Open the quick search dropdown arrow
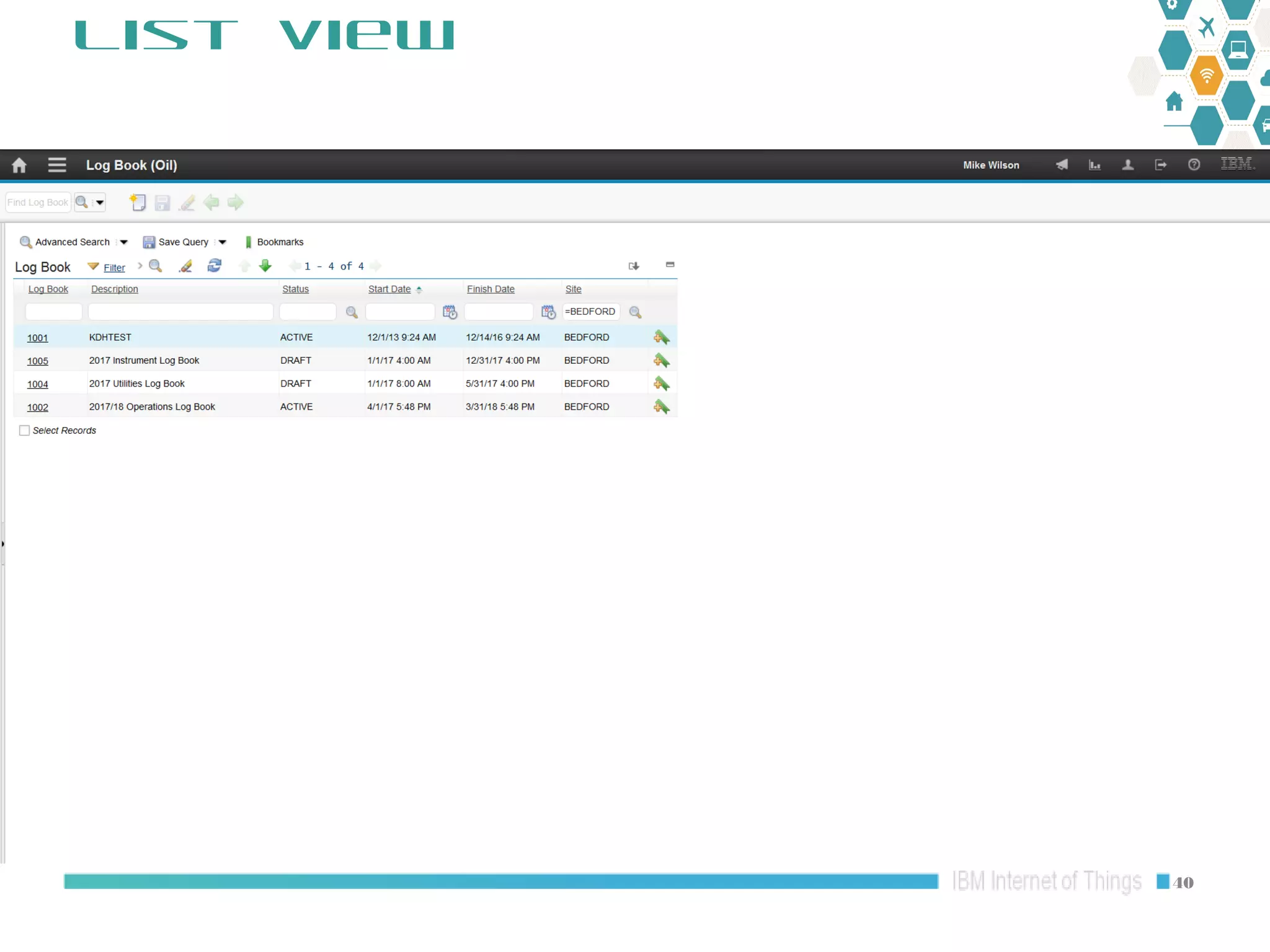1270x952 pixels. [x=99, y=202]
